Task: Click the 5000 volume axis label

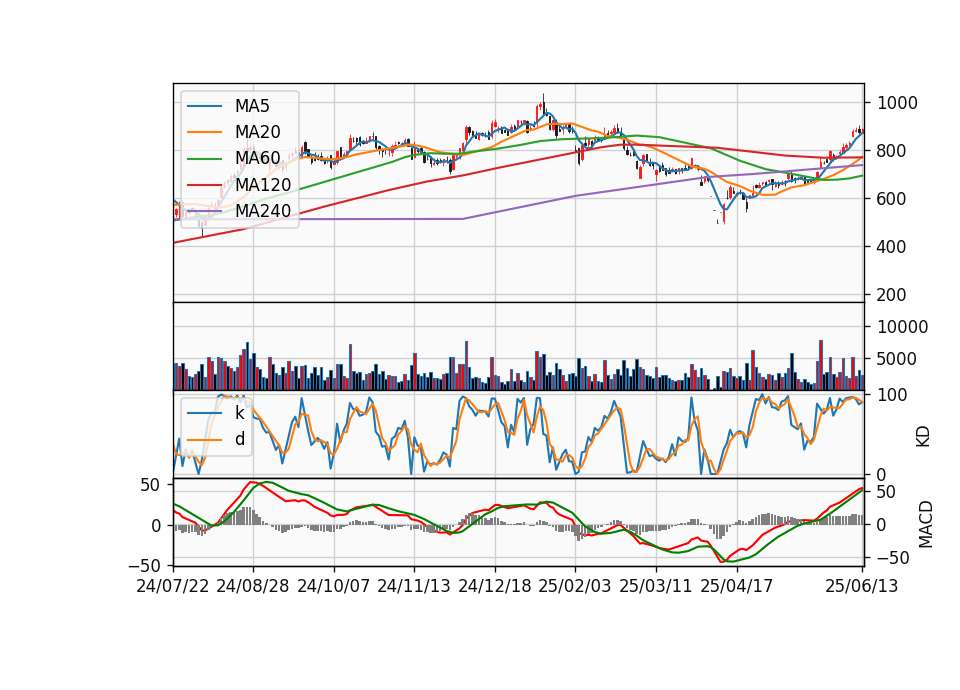Action: tap(897, 359)
